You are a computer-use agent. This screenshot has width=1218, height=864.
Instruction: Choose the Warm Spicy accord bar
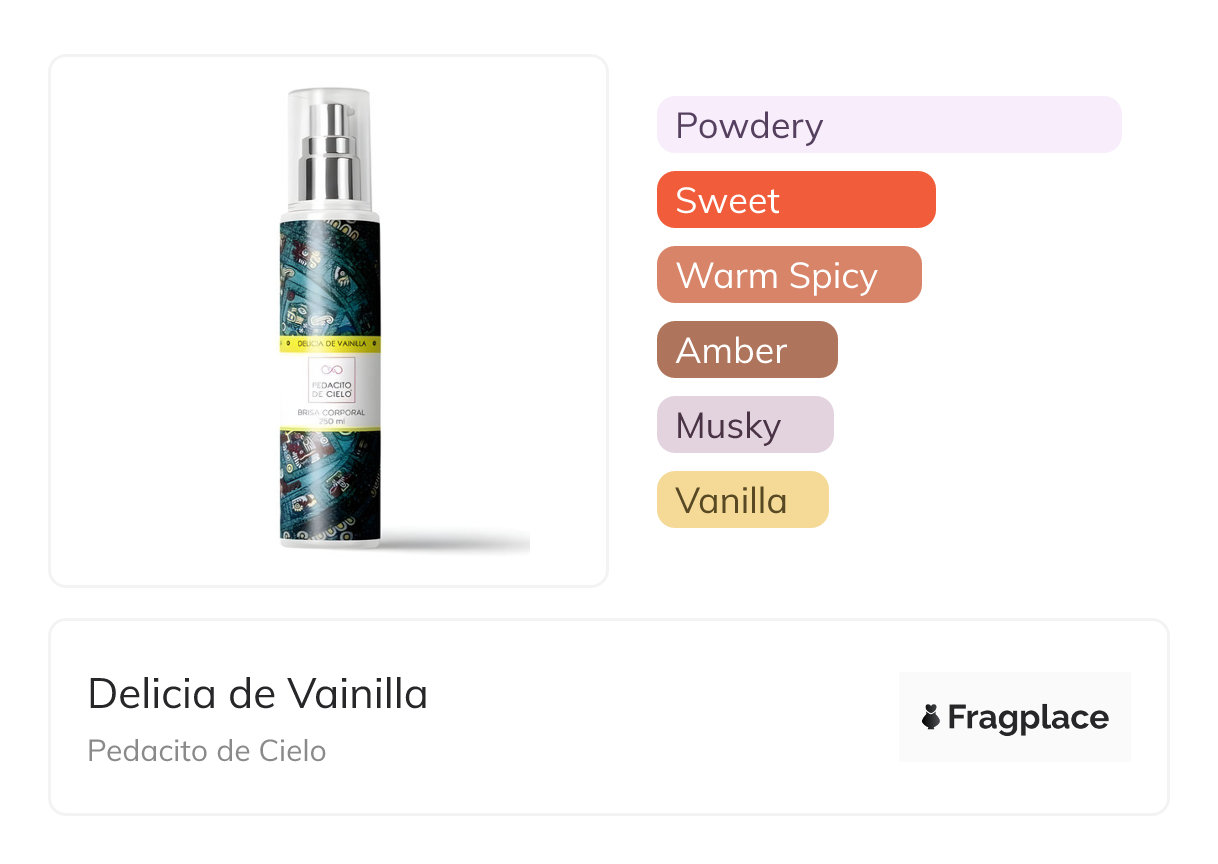(x=789, y=275)
